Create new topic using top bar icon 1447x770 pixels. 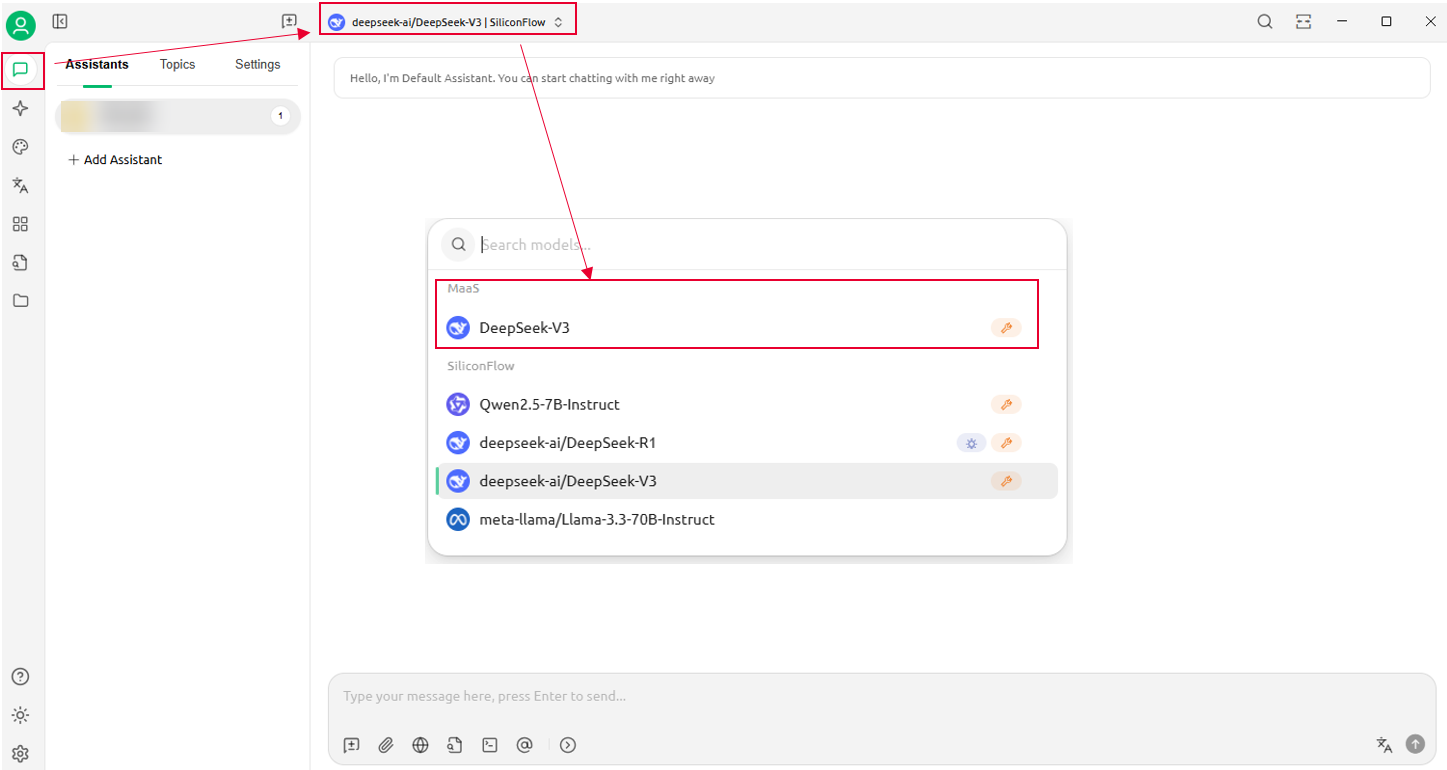[289, 21]
